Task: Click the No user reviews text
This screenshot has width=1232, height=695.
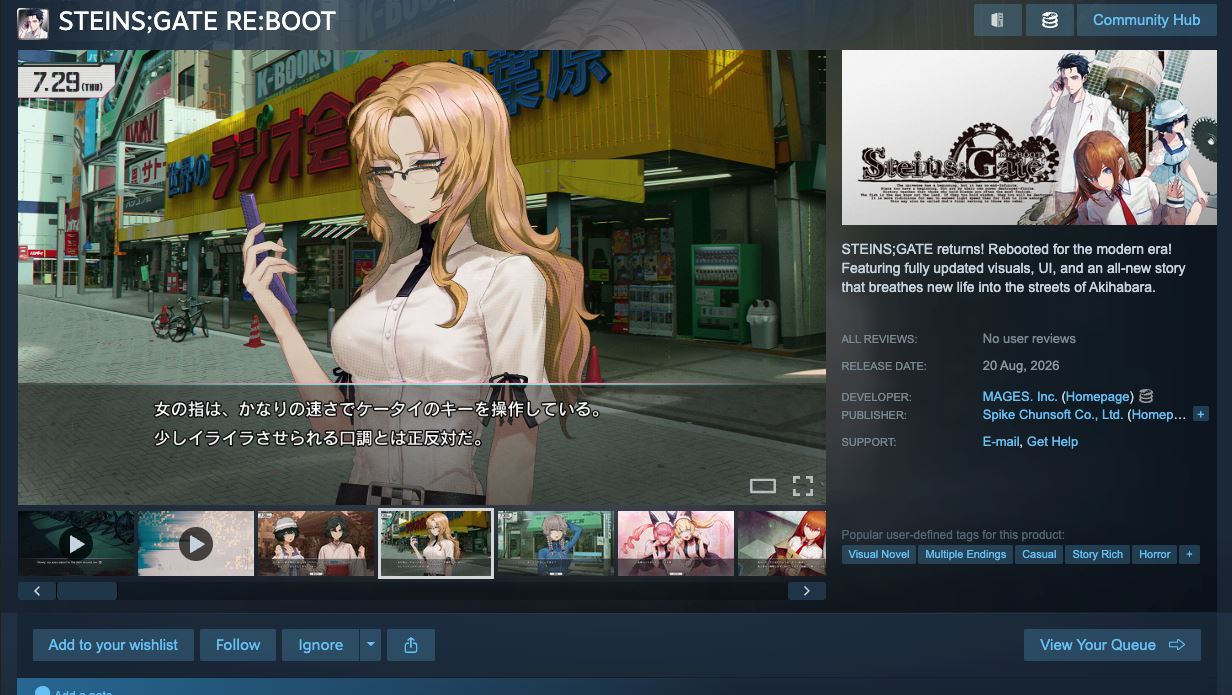Action: (1029, 339)
